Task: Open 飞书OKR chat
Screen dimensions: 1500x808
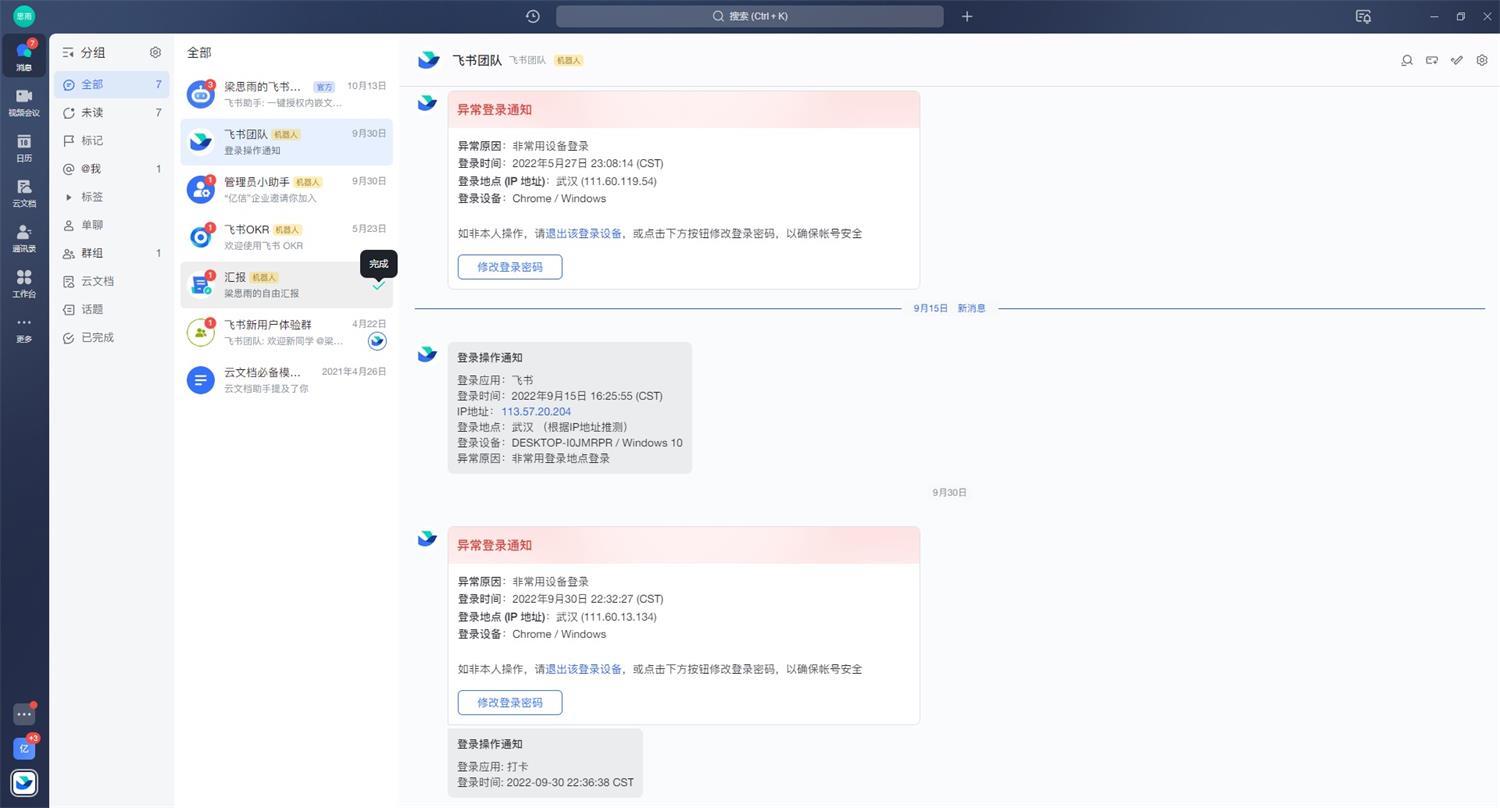Action: click(286, 237)
